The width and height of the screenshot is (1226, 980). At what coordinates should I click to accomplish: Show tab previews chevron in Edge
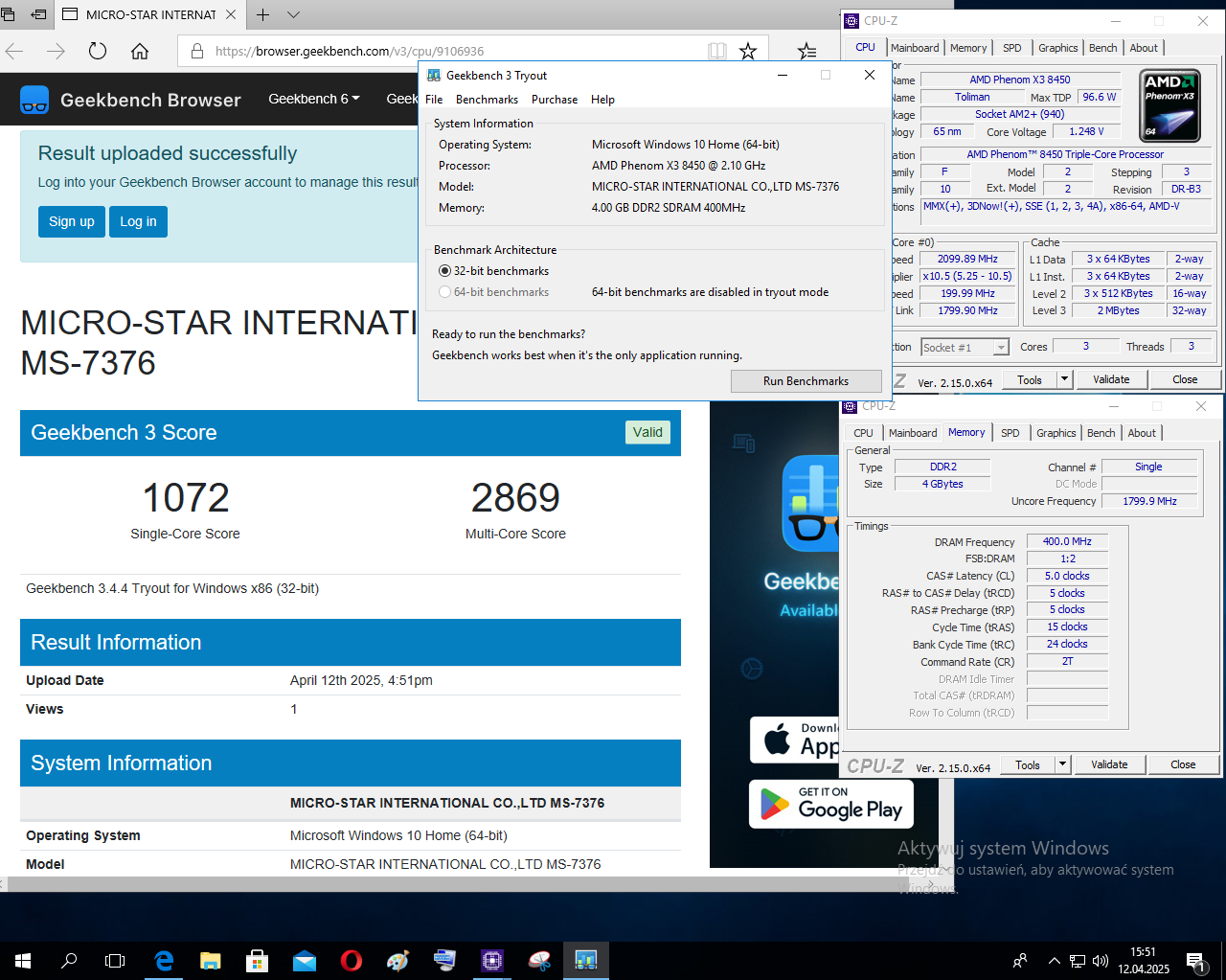294,14
